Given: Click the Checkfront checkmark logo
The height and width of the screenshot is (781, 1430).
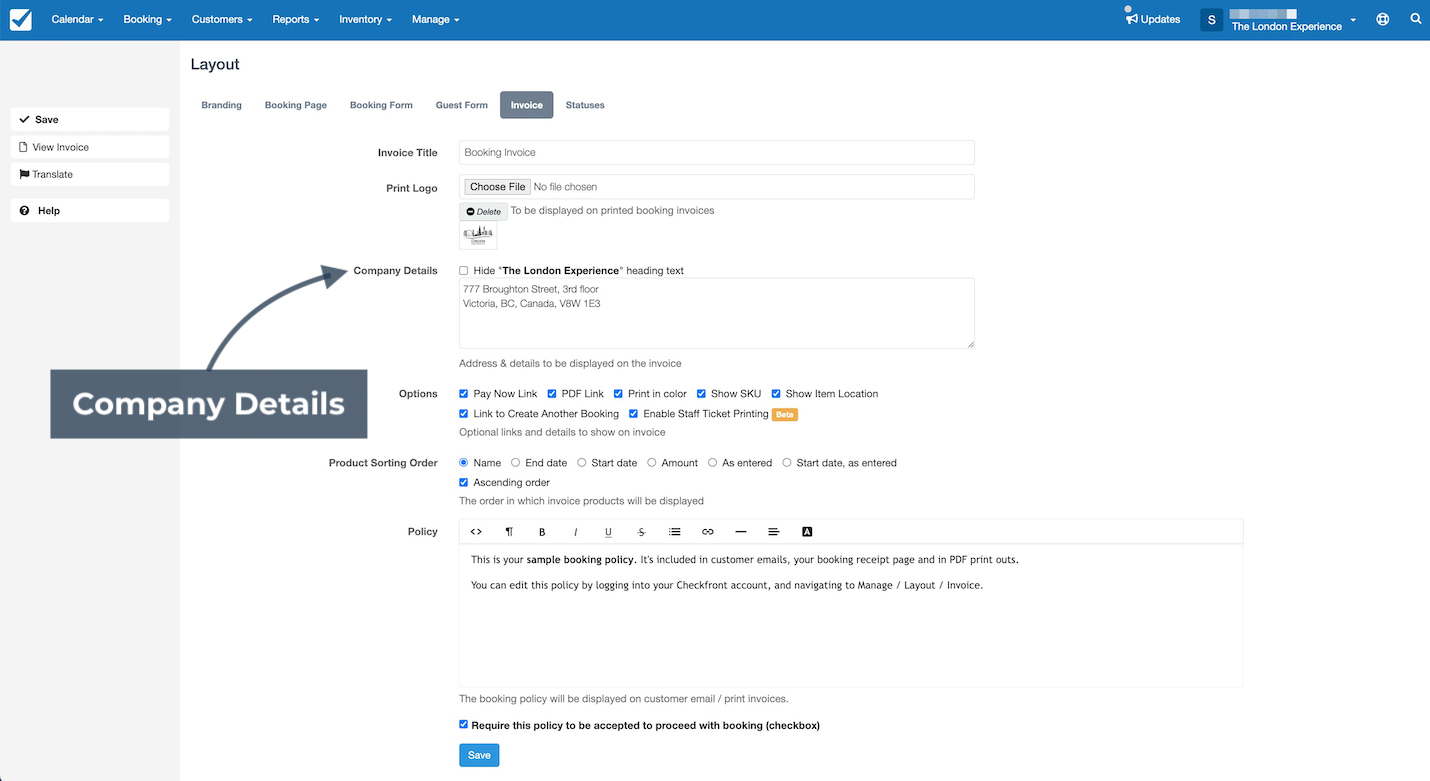Looking at the screenshot, I should tap(20, 19).
